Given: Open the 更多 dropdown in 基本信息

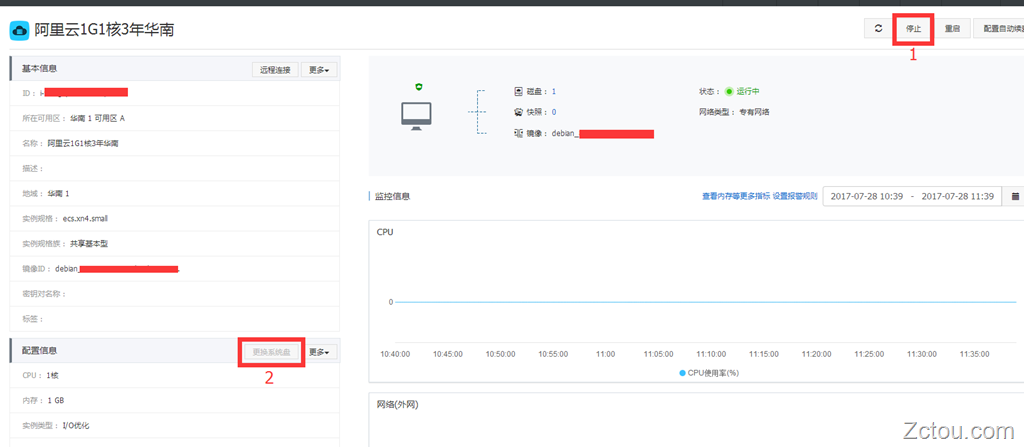Looking at the screenshot, I should pos(319,70).
